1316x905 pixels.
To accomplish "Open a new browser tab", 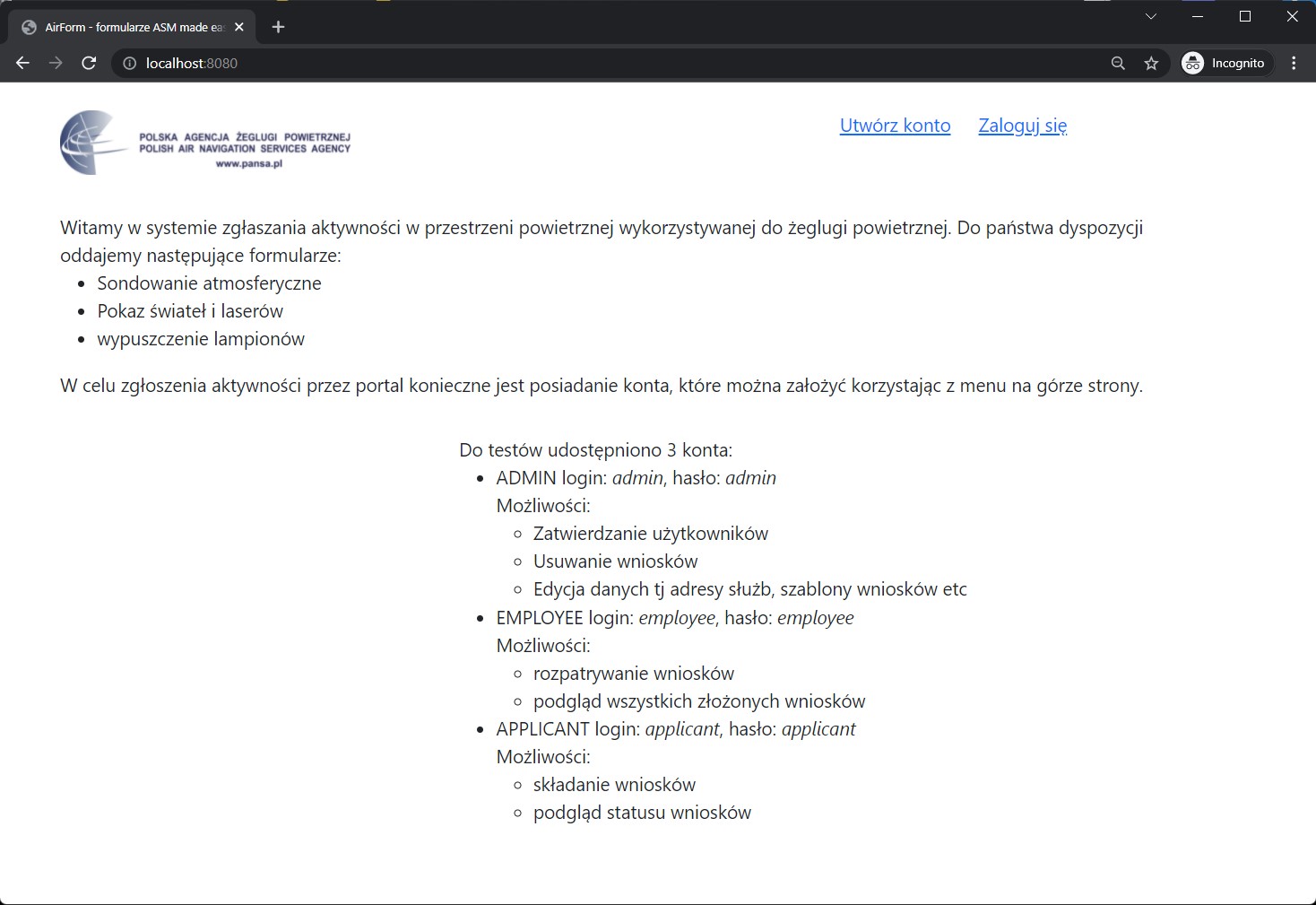I will (278, 27).
